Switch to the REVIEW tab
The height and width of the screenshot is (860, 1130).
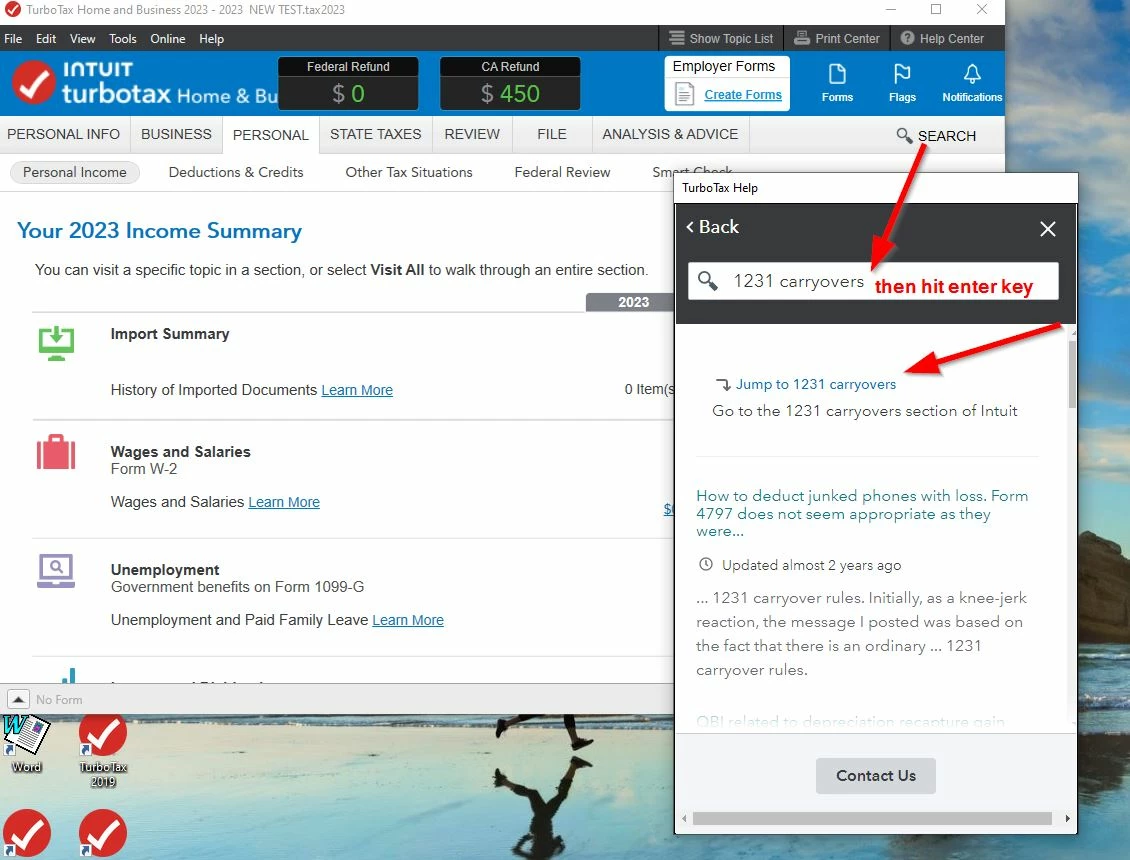point(472,134)
